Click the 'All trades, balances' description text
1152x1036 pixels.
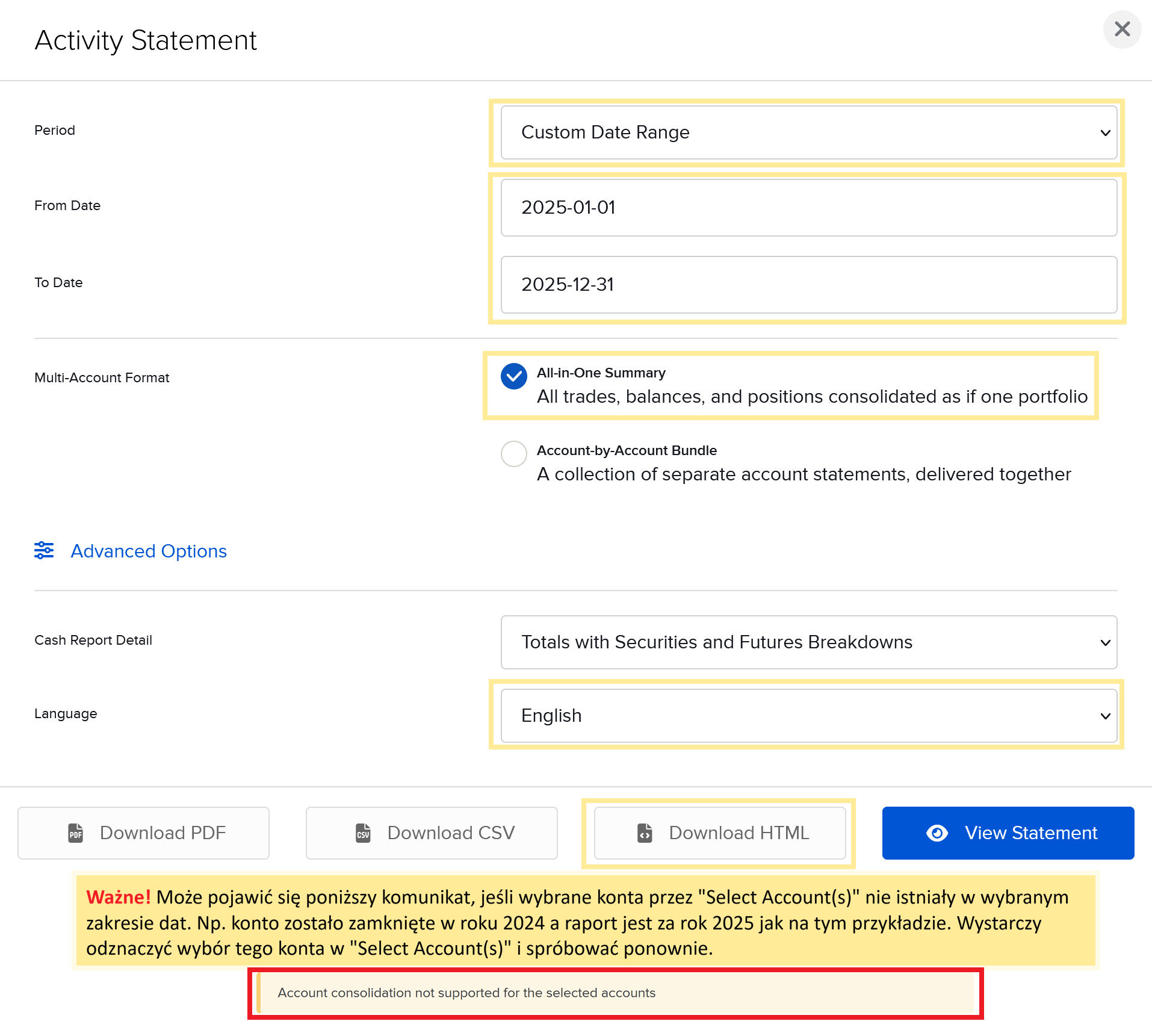coord(812,397)
